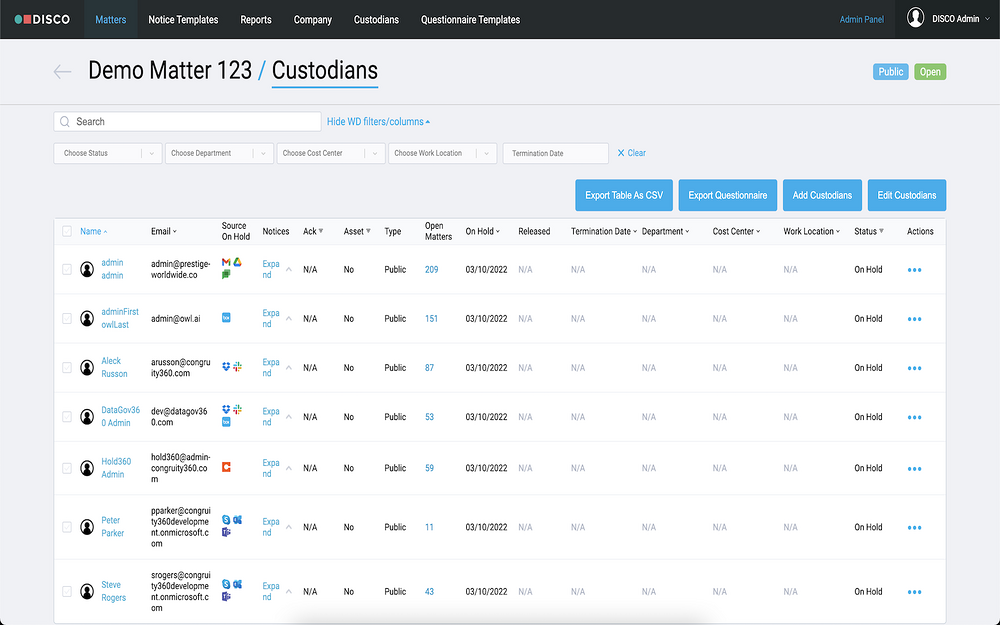Open actions menu for admin admin
The image size is (1000, 625).
click(x=914, y=270)
